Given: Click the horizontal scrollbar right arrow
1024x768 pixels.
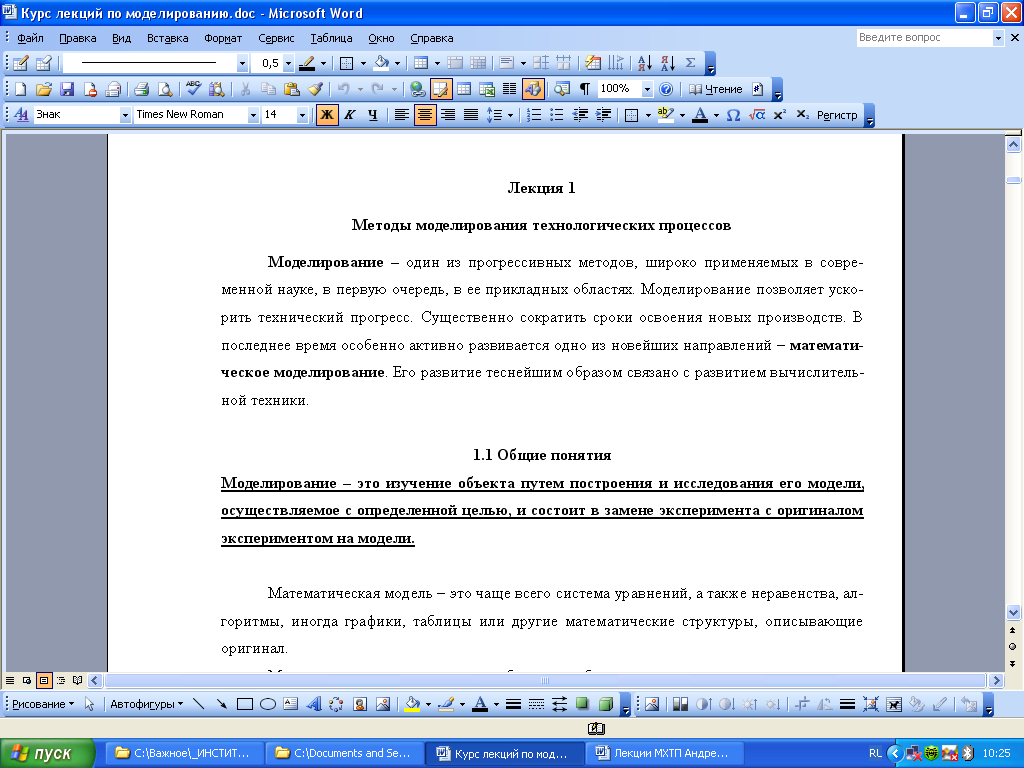Looking at the screenshot, I should pyautogui.click(x=996, y=680).
